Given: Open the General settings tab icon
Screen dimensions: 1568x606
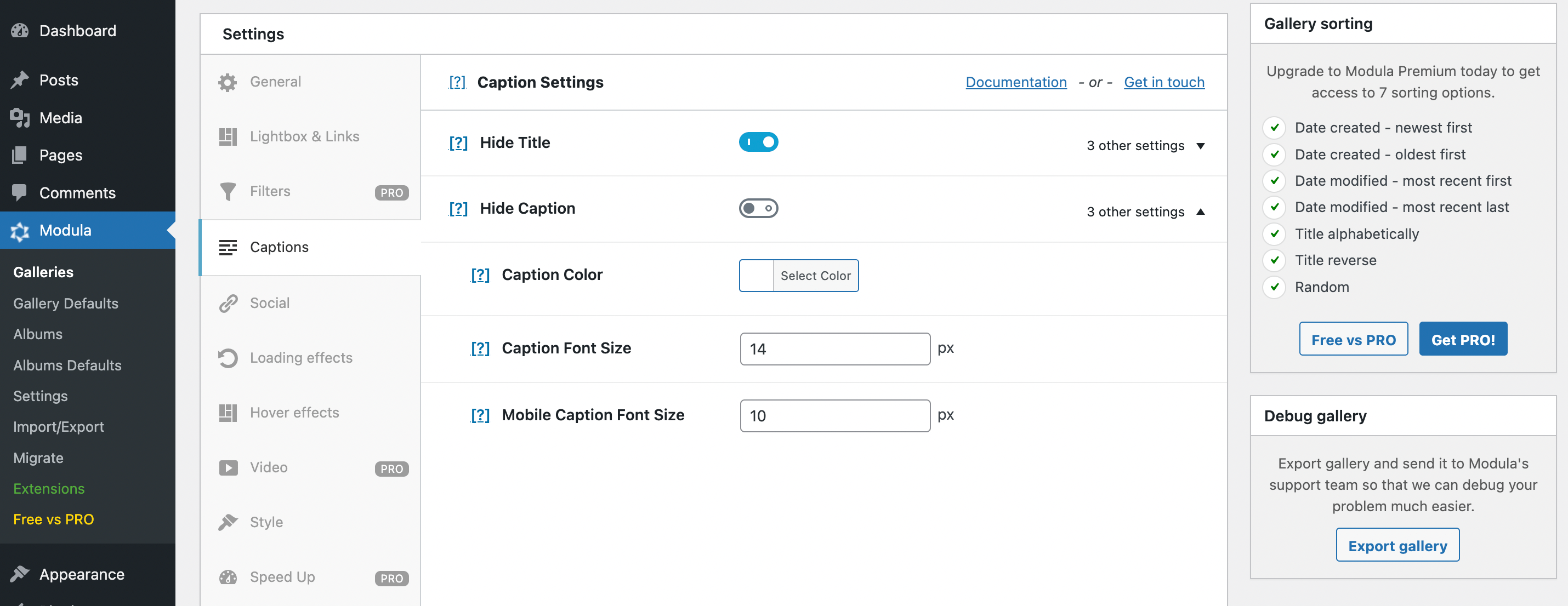Looking at the screenshot, I should coord(228,82).
